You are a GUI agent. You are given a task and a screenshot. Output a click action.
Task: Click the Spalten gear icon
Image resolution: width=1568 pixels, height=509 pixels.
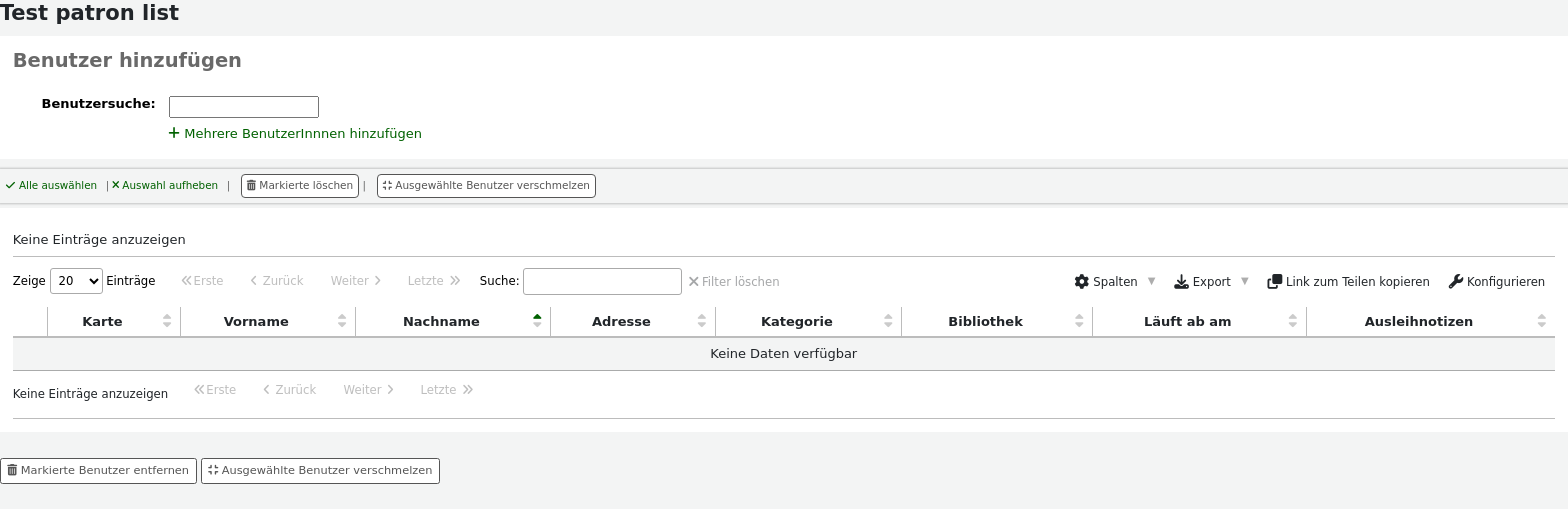pyautogui.click(x=1081, y=282)
